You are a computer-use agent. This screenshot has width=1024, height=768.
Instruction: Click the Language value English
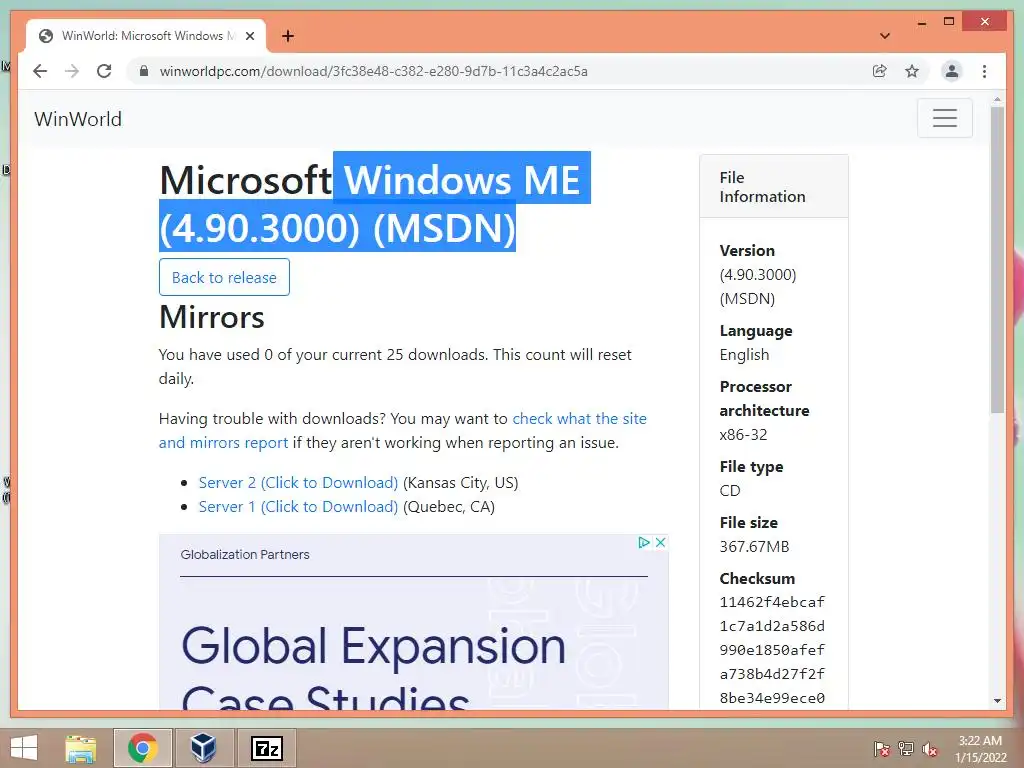[x=744, y=355]
